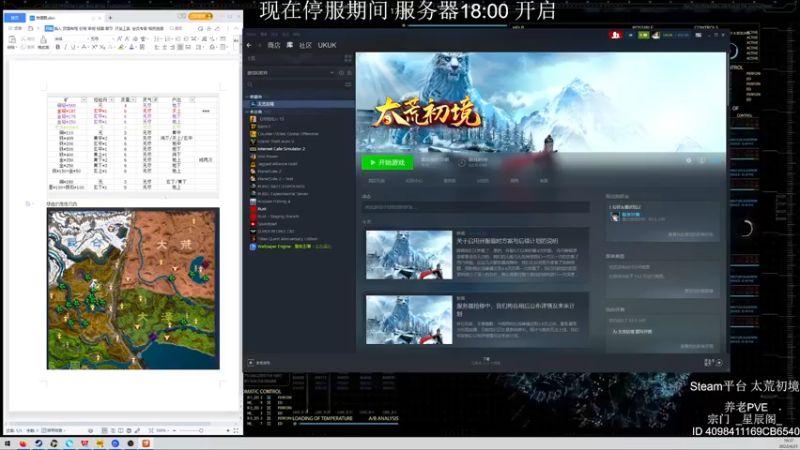Apply subscript in WPS Writer toolbar

102,47
